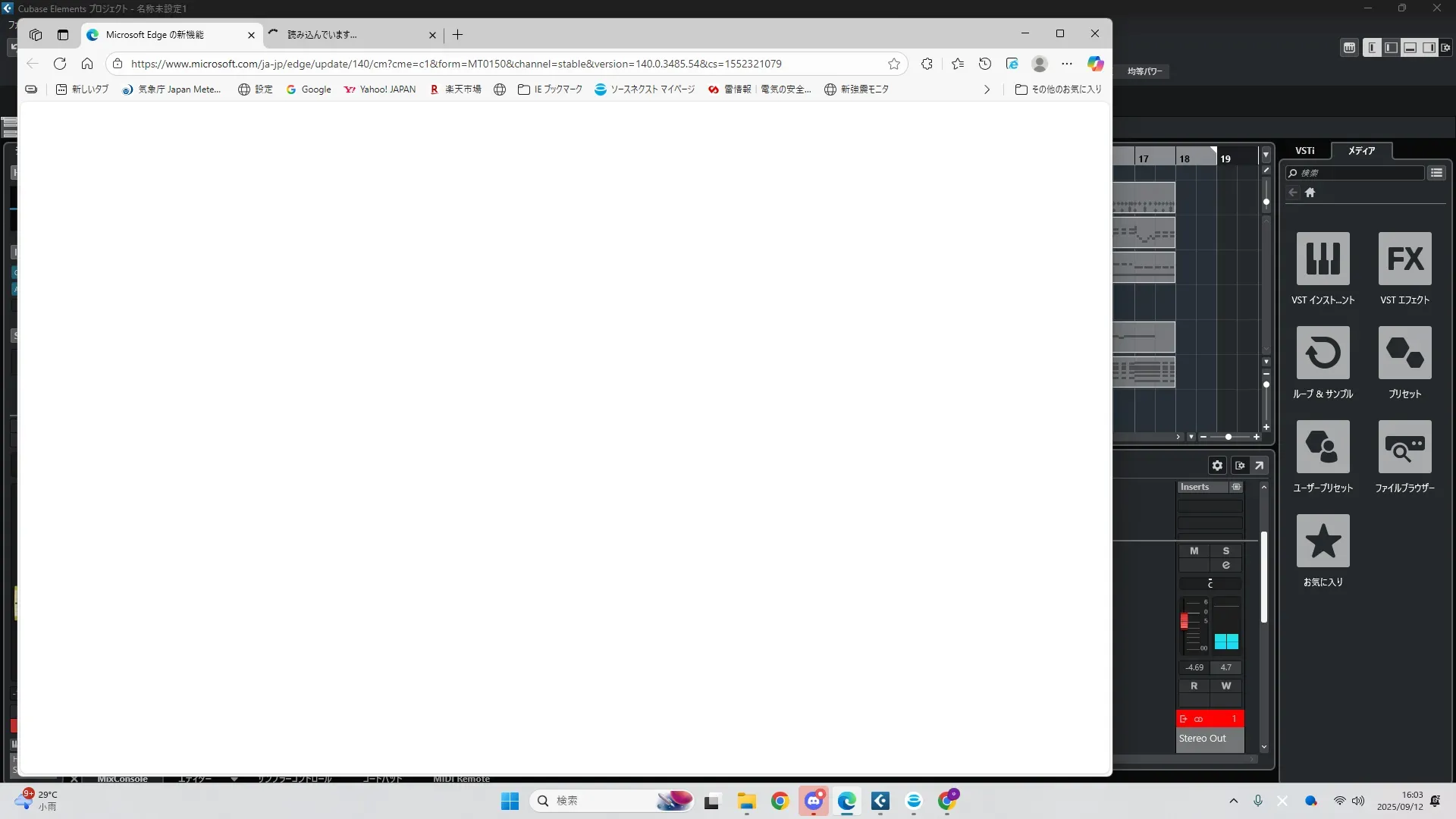This screenshot has width=1456, height=819.
Task: Expand bookmarks bar overflow chevron
Action: pyautogui.click(x=987, y=89)
